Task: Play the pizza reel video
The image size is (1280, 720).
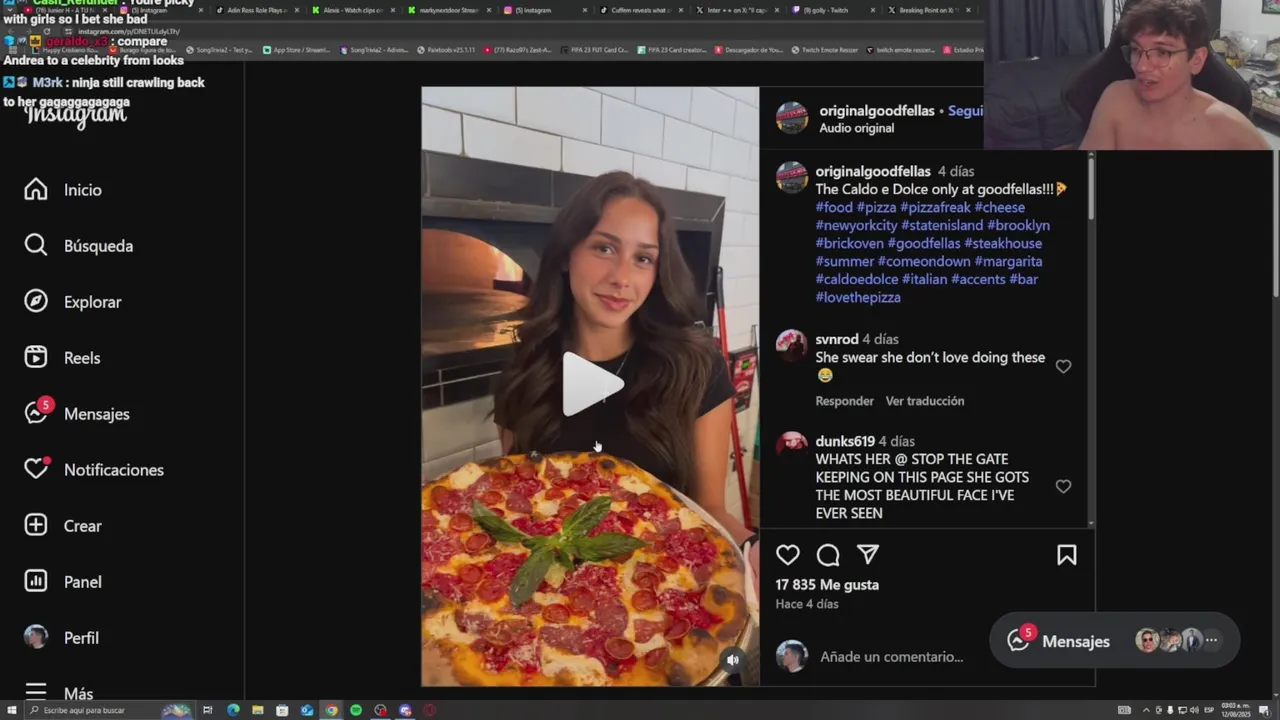Action: click(x=591, y=384)
